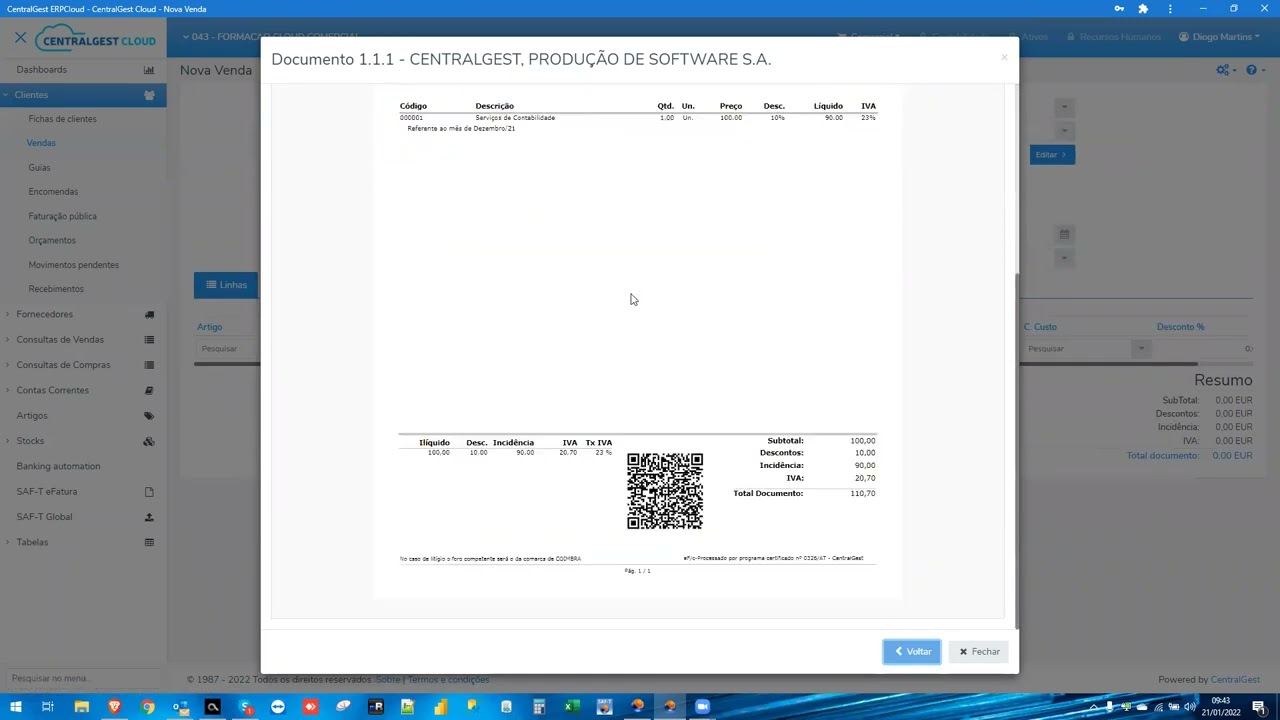Image resolution: width=1280 pixels, height=720 pixels.
Task: Click the Artigo Pesquisar input field
Action: [x=228, y=348]
